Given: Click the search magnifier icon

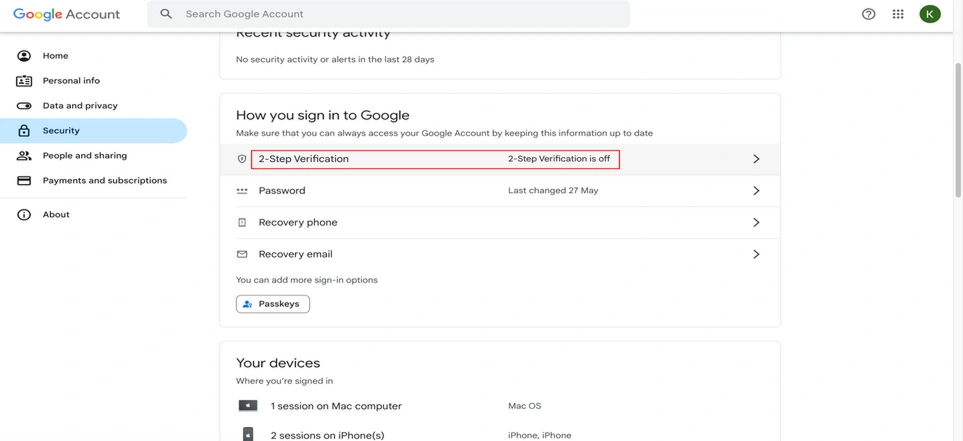Looking at the screenshot, I should click(x=166, y=14).
